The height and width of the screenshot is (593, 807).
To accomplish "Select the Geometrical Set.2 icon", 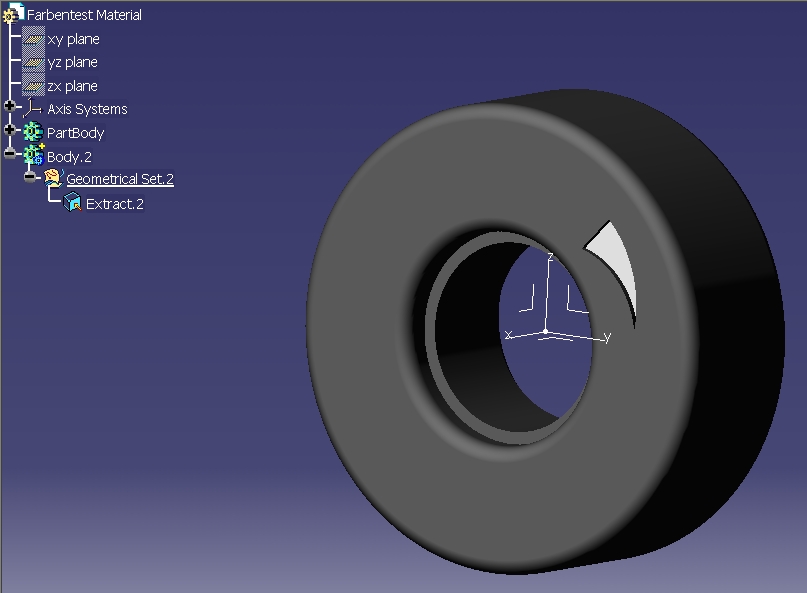I will [x=54, y=178].
